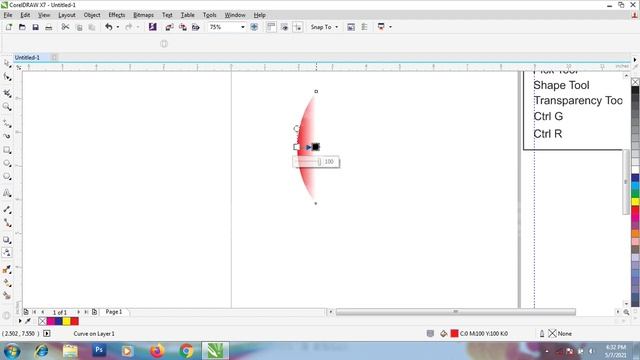
Task: Open Firefox from the taskbar
Action: [x=157, y=350]
